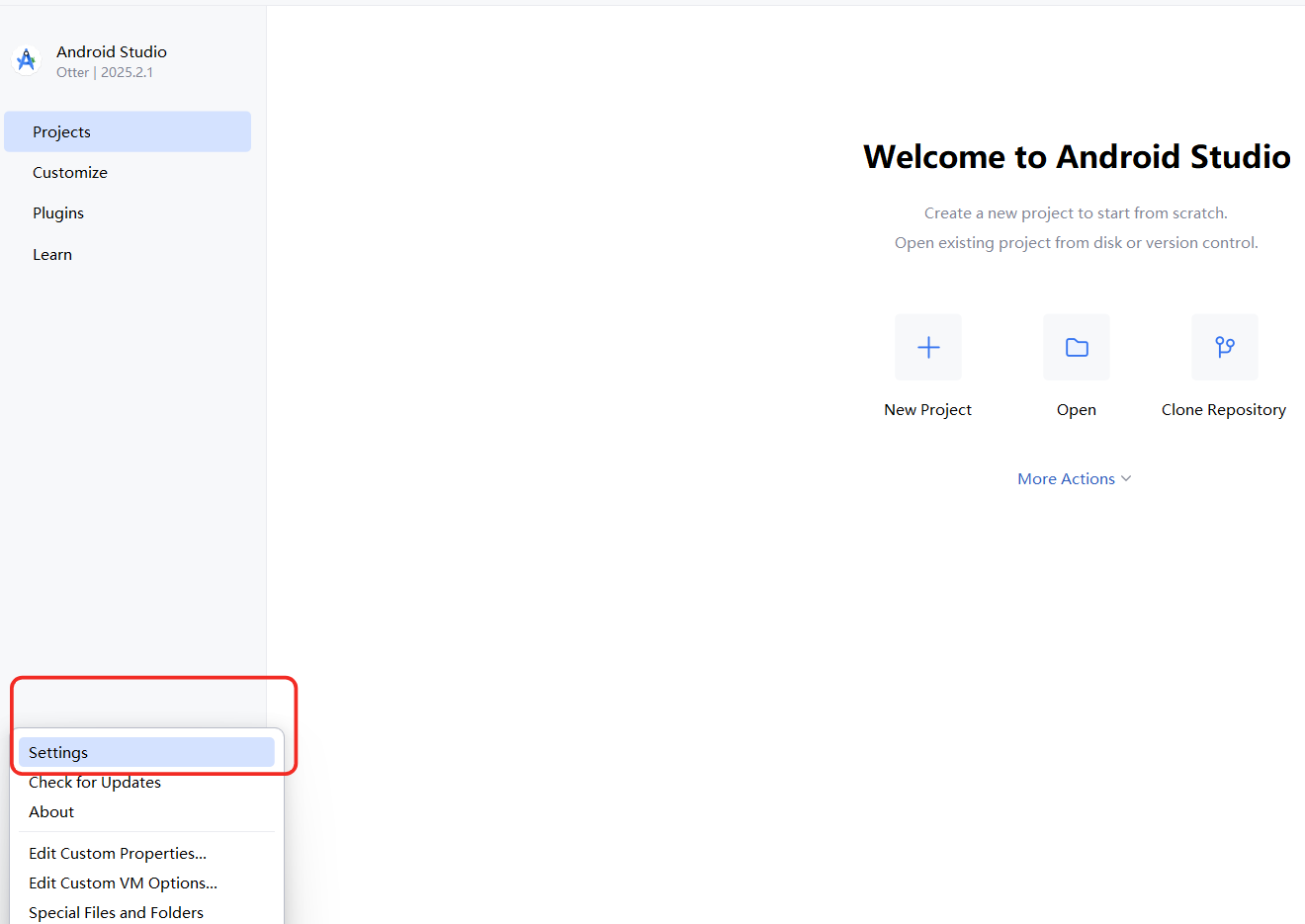Click the Open button label
This screenshot has height=924, width=1305.
1076,409
